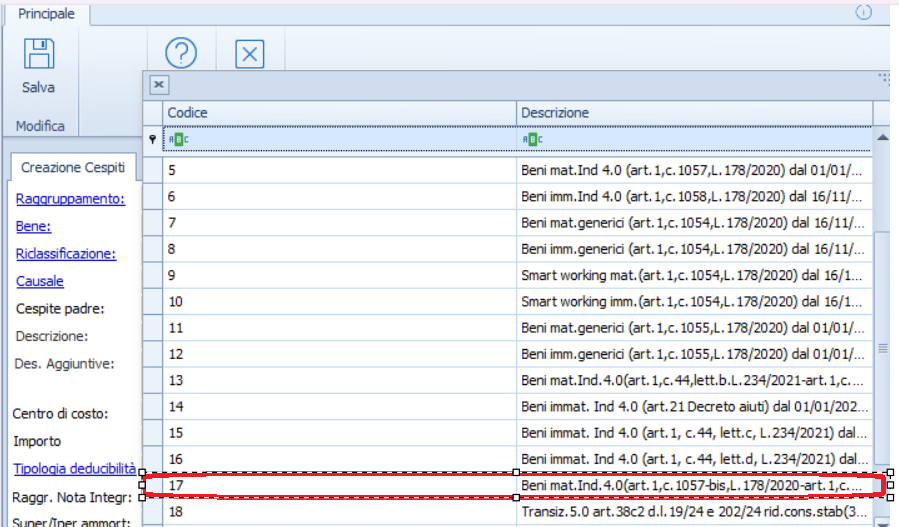The width and height of the screenshot is (899, 527).
Task: Click filter icon in Codice filter cell
Action: pyautogui.click(x=178, y=140)
